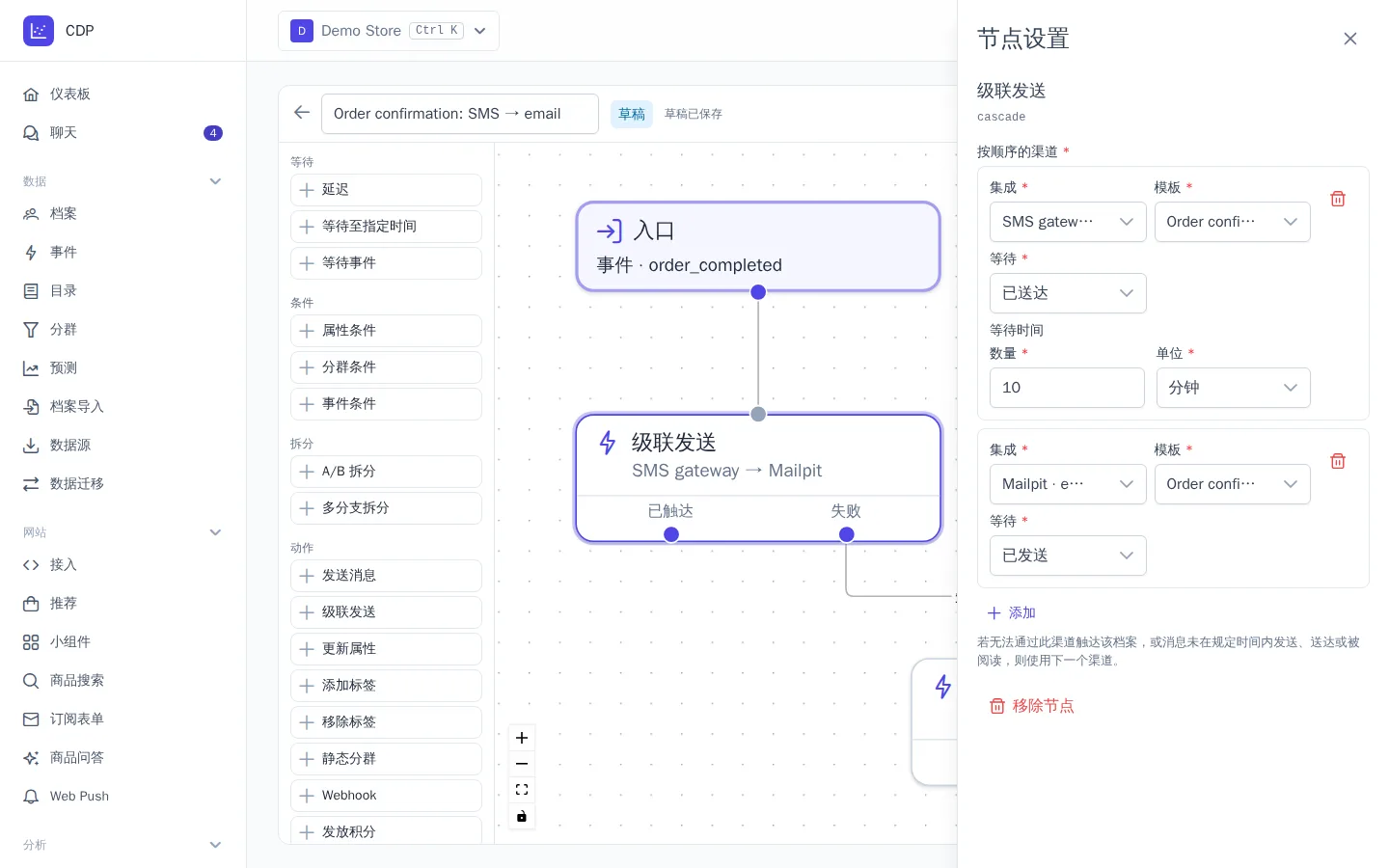Viewport: 1389px width, 868px height.
Task: Click the 目录 sidebar icon
Action: pyautogui.click(x=31, y=291)
